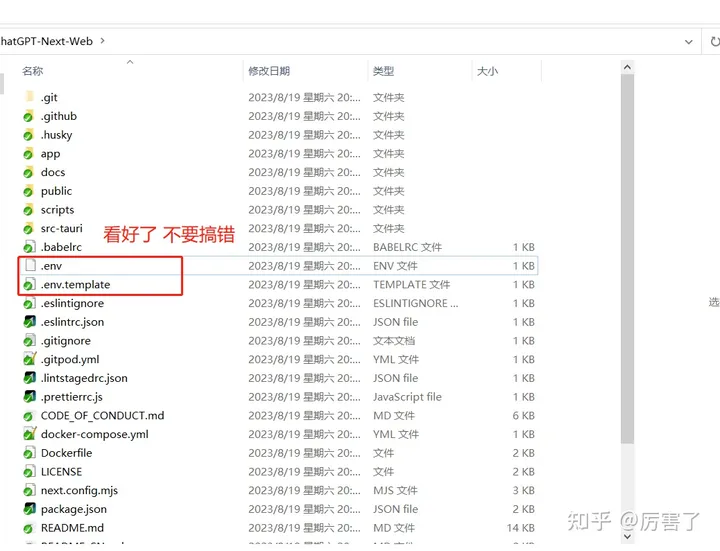
Task: Select the next.config.mjs file name
Action: tap(79, 491)
